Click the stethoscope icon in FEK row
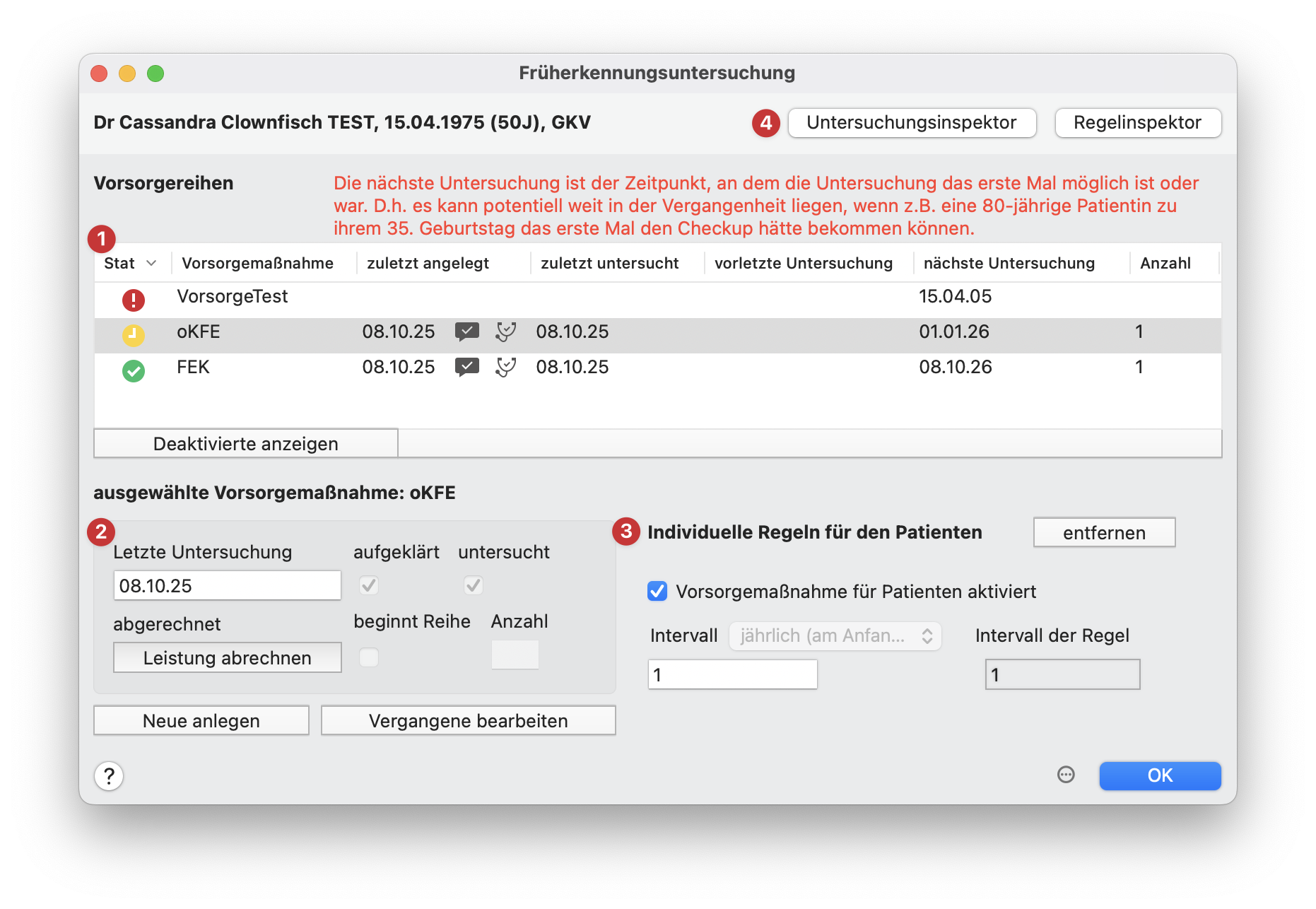1316x909 pixels. tap(505, 367)
